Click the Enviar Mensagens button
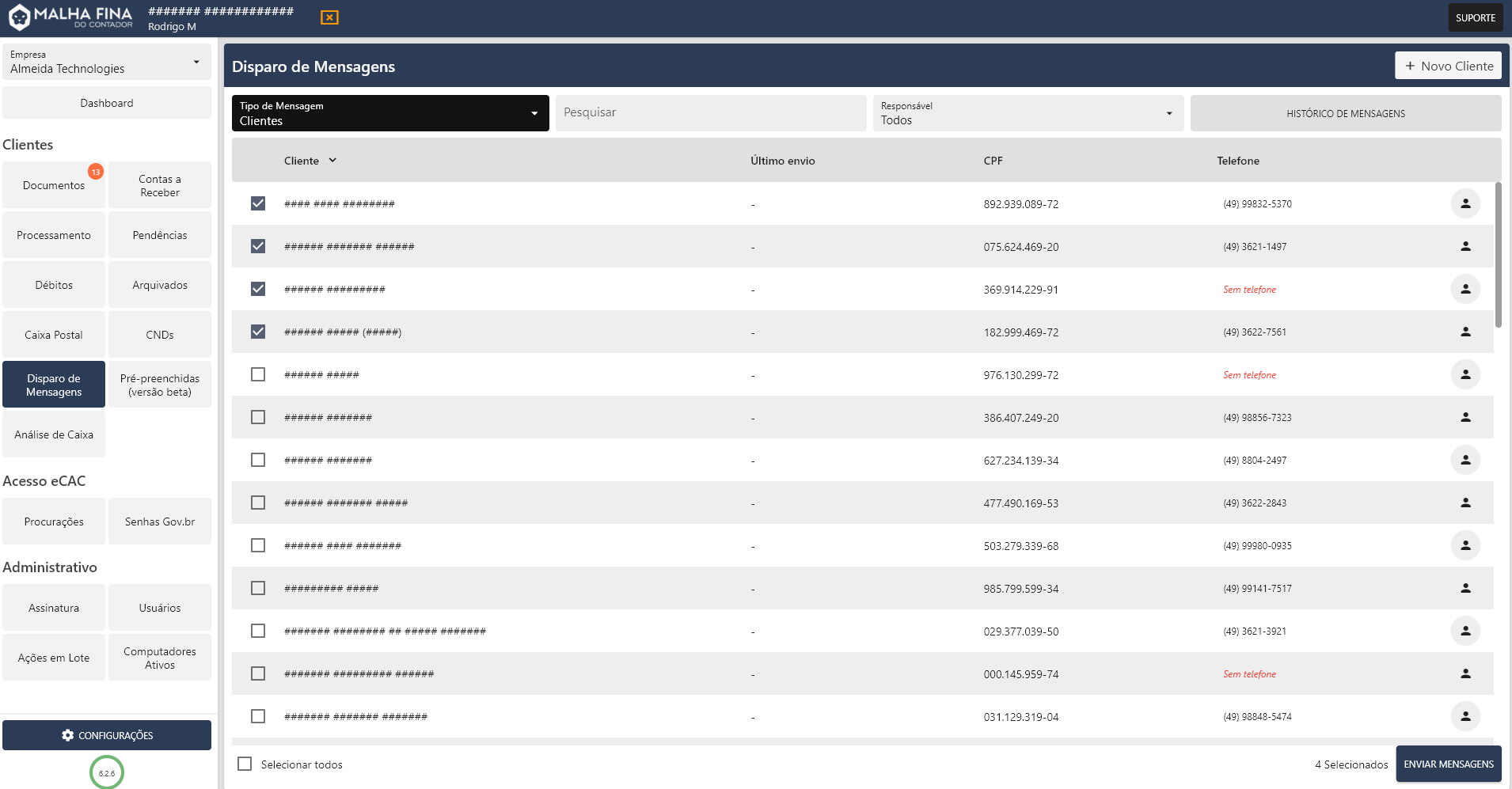 (x=1448, y=764)
